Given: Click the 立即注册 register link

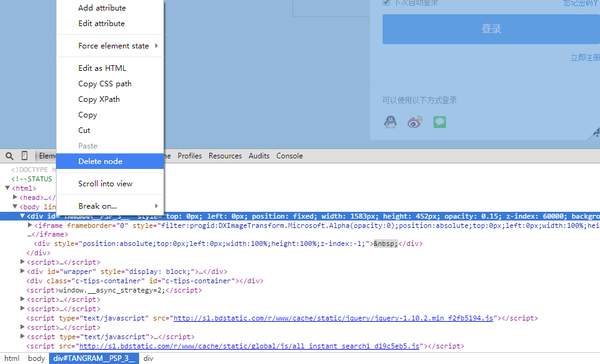Looking at the screenshot, I should tap(585, 58).
